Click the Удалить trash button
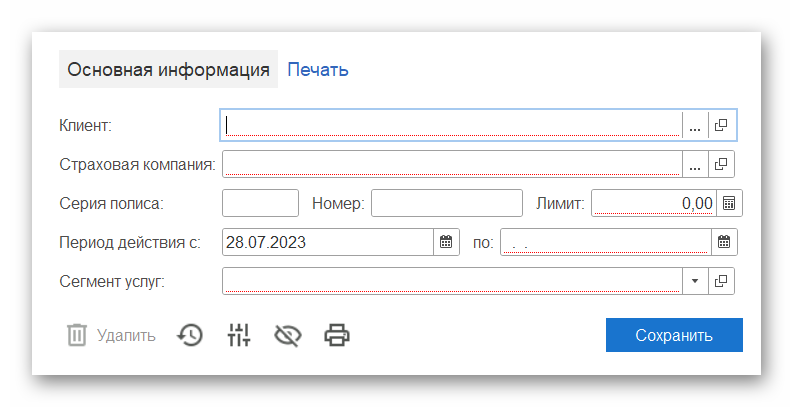 coord(111,335)
